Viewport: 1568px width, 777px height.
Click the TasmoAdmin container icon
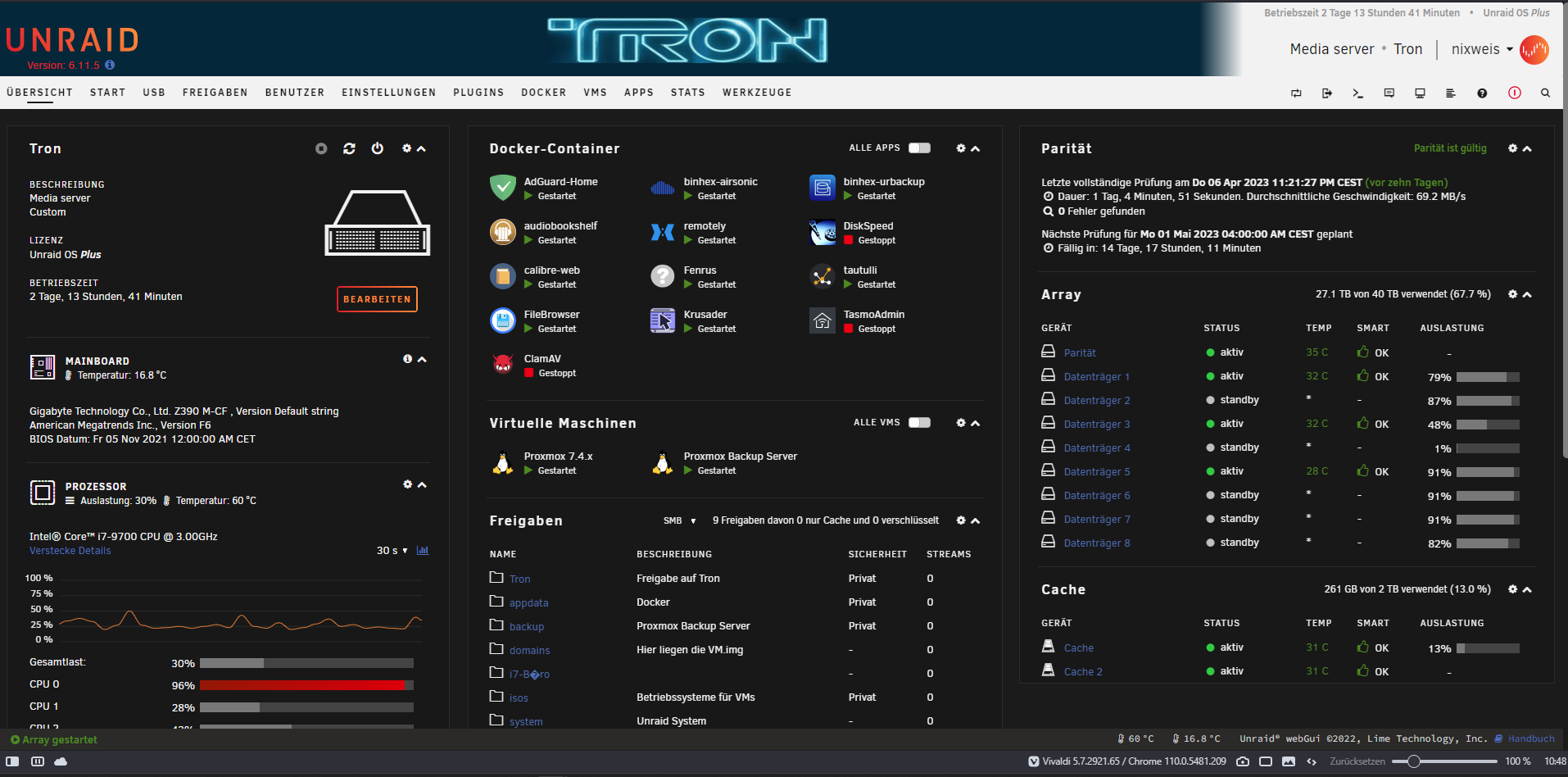[x=822, y=320]
